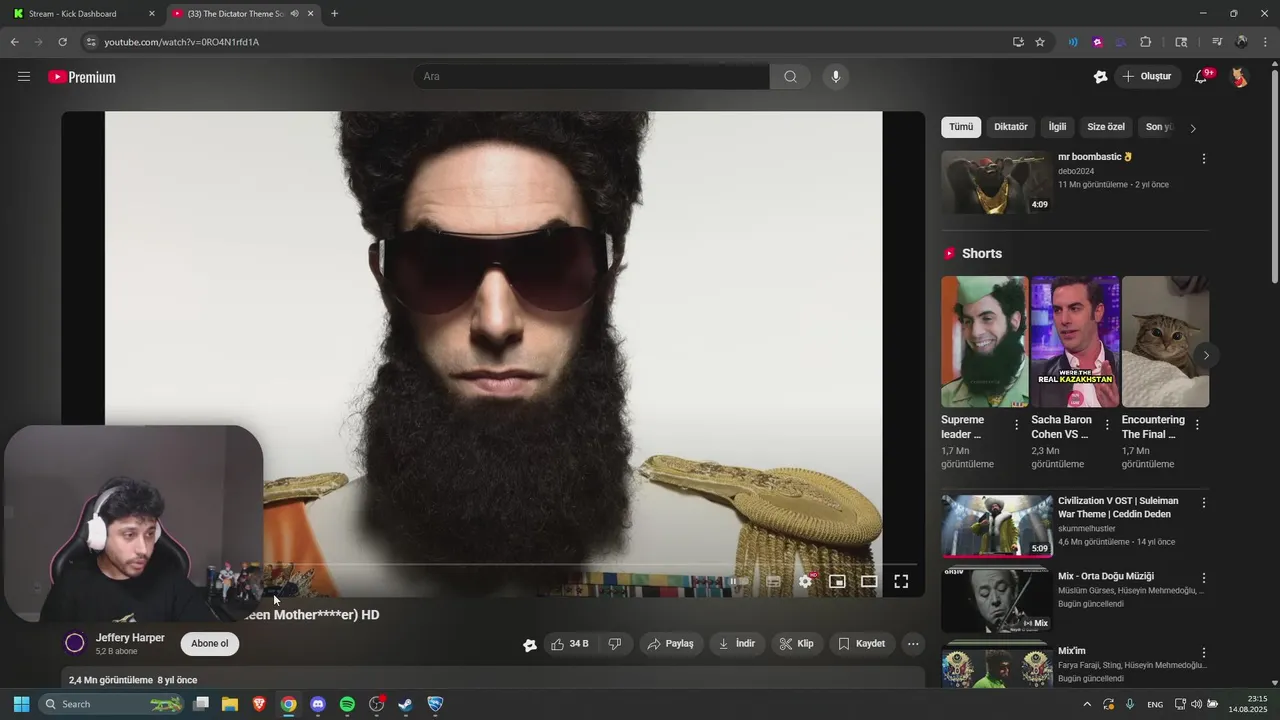This screenshot has height=720, width=1280.
Task: Toggle autoplay switch in player
Action: click(737, 581)
